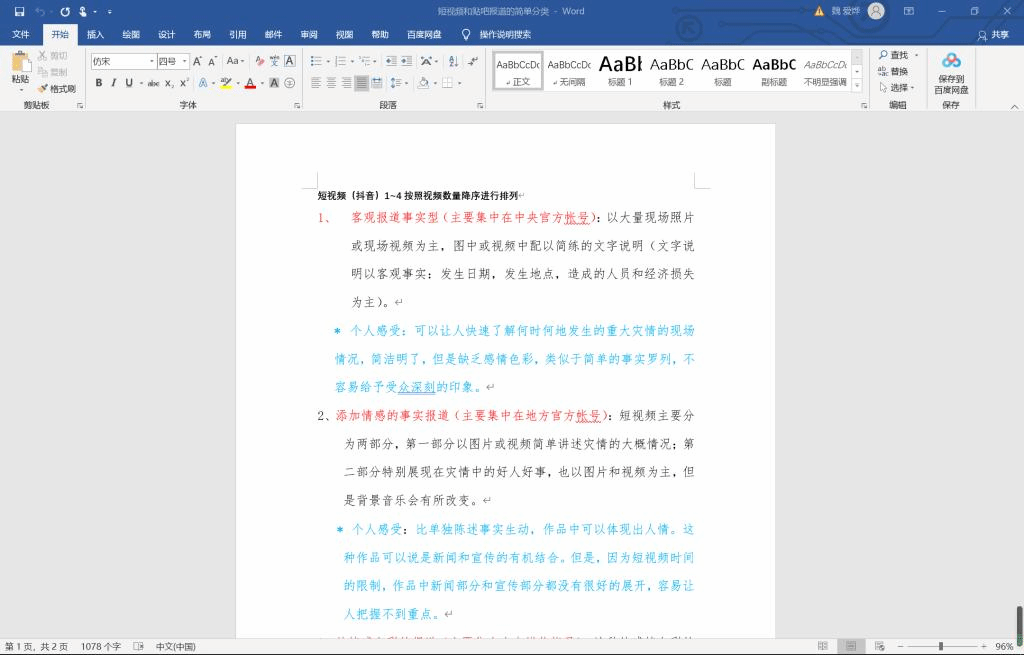Viewport: 1024px width, 655px height.
Task: Click the Format Painter (格式刷) button
Action: point(57,88)
